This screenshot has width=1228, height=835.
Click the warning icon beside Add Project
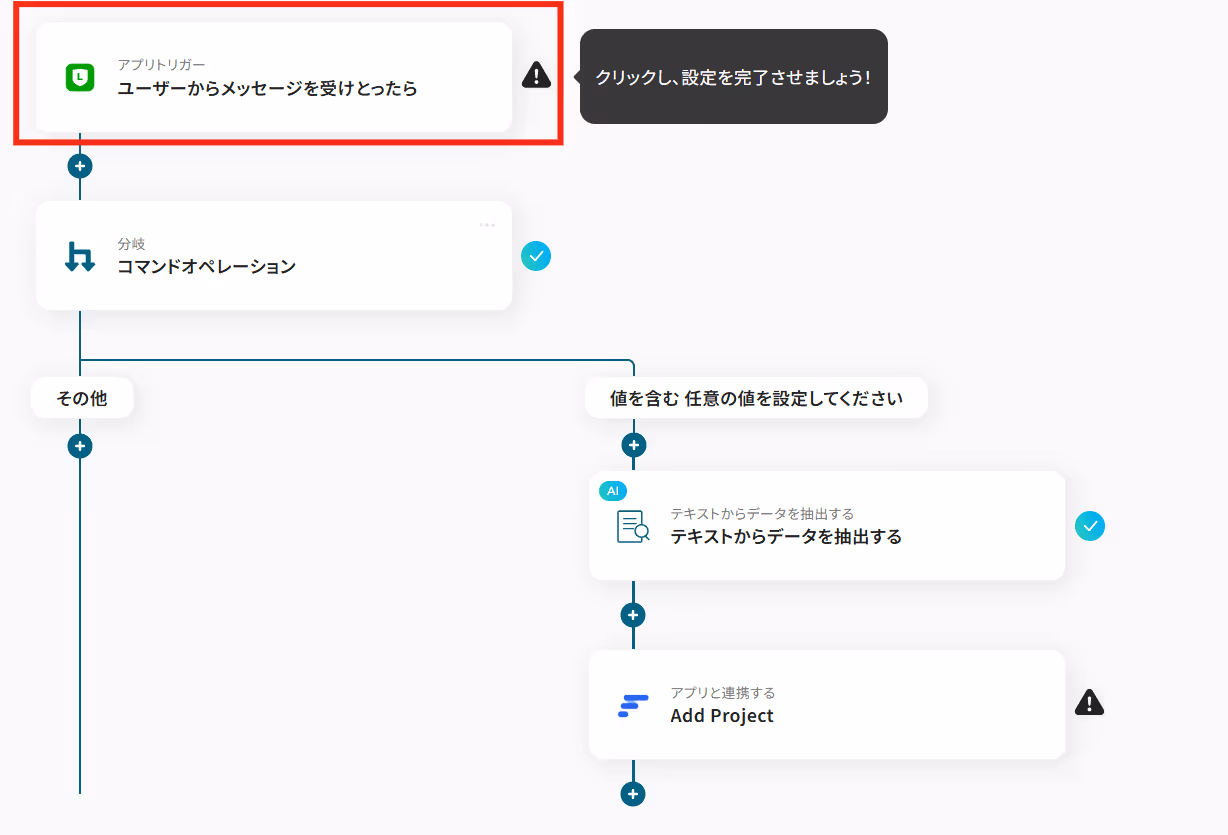pos(1090,703)
